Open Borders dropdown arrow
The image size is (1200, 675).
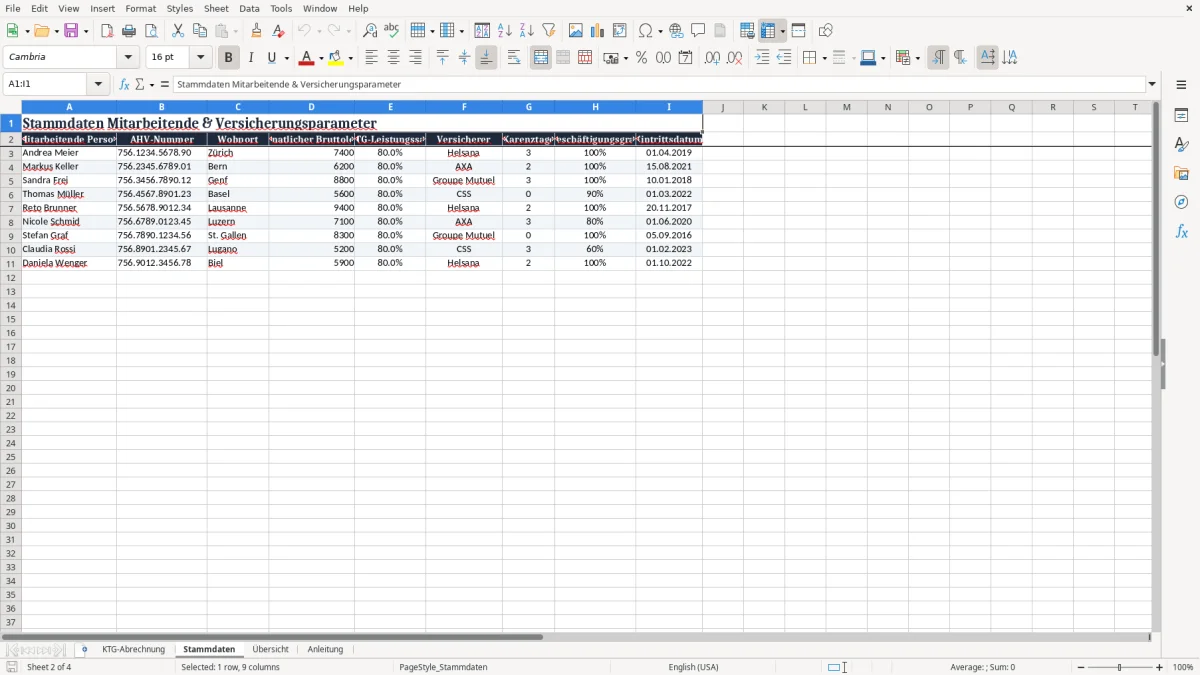tap(823, 58)
